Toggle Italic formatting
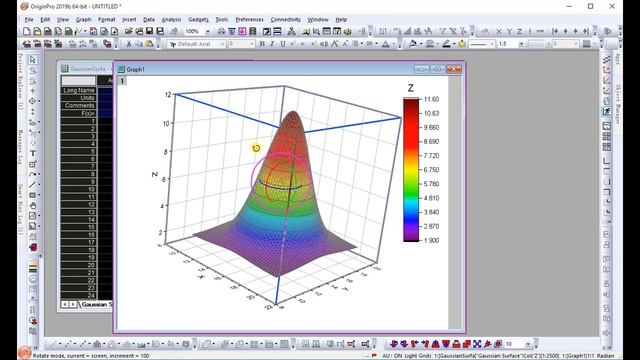Viewport: 640px width, 360px height. [272, 44]
